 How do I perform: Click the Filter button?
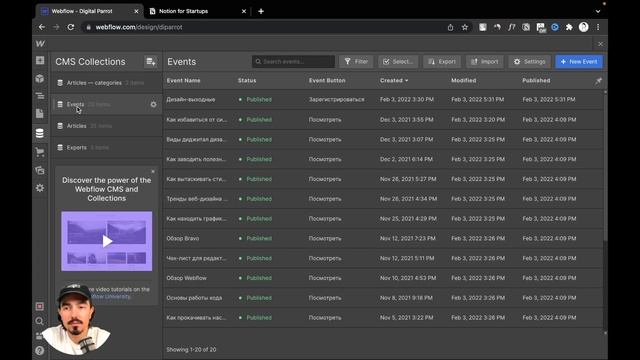356,62
